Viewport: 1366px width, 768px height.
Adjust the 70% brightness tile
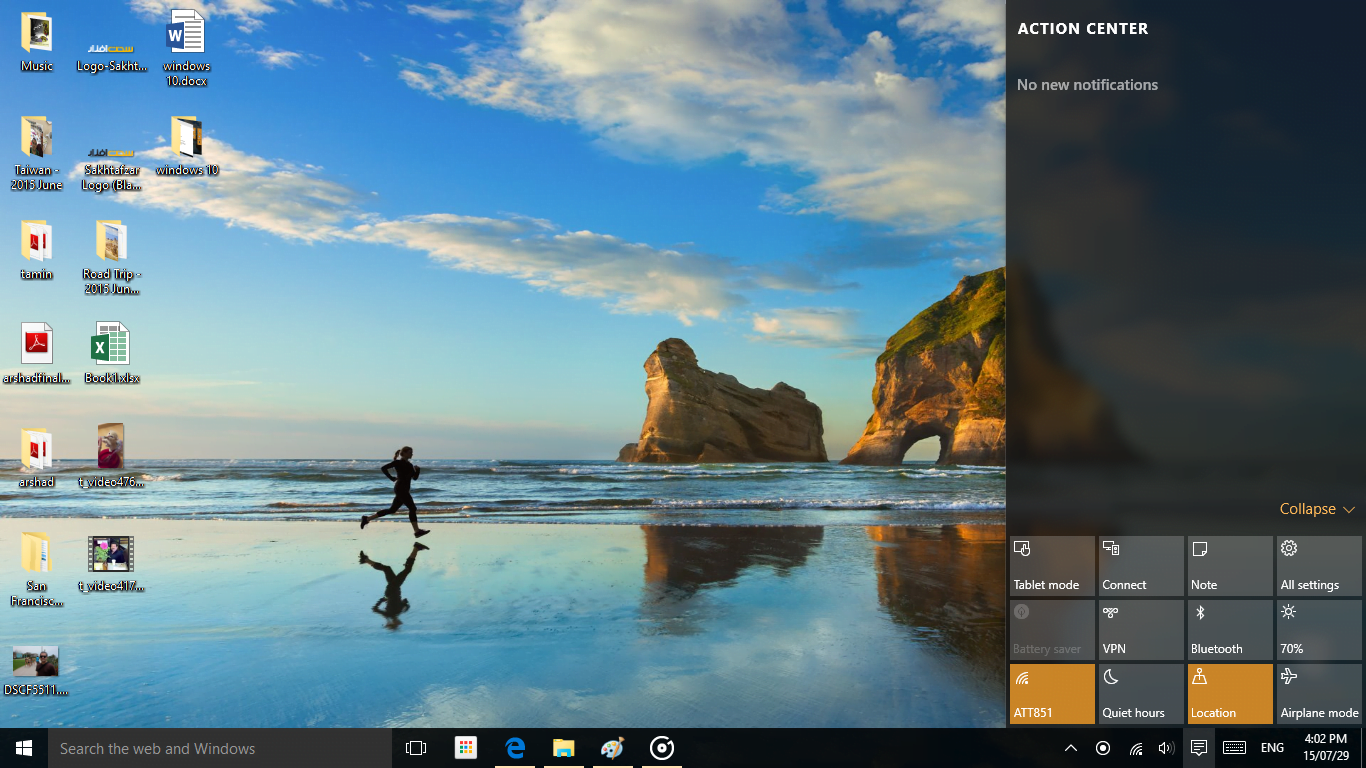1318,630
